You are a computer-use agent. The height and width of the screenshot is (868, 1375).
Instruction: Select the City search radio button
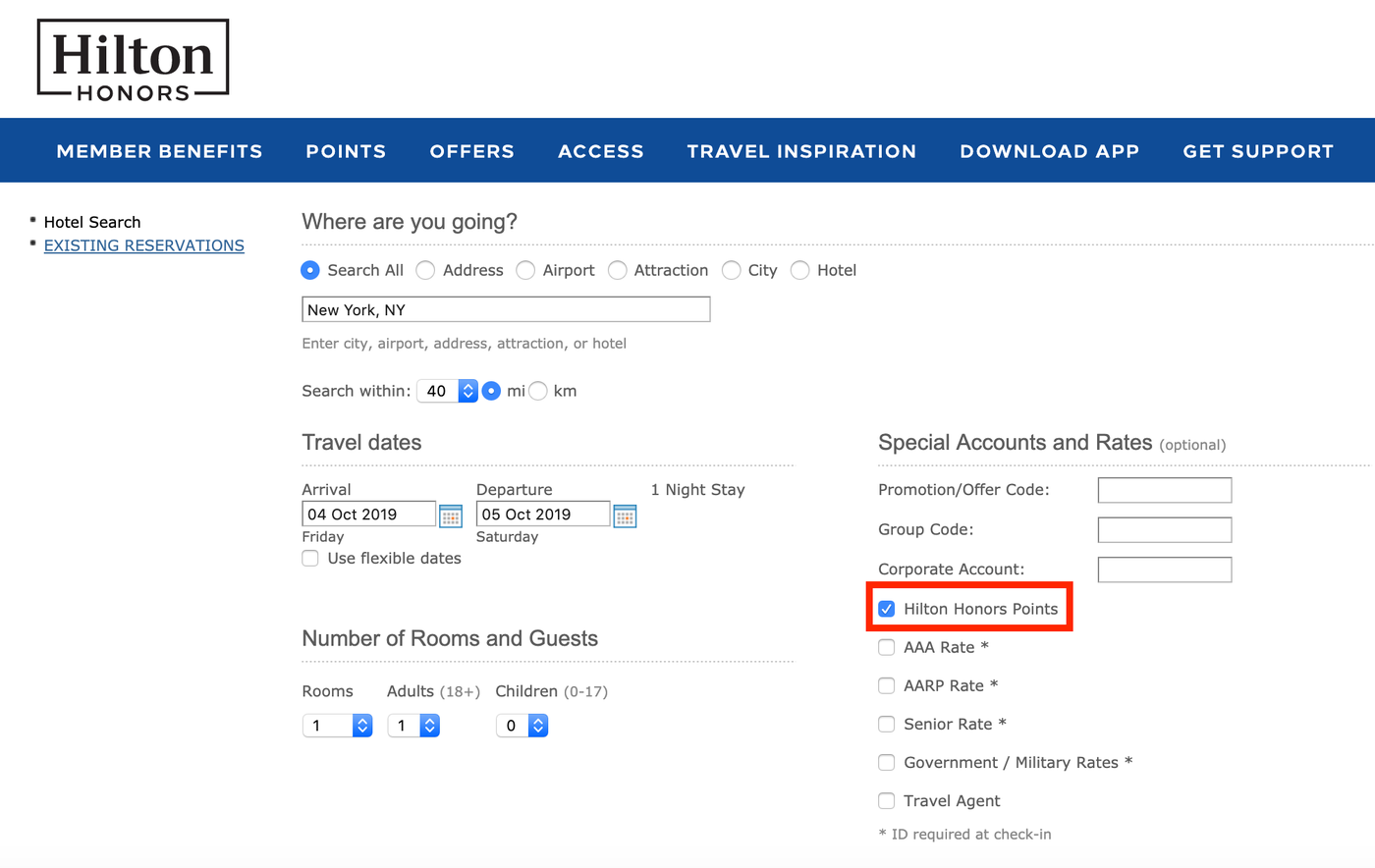click(x=731, y=269)
